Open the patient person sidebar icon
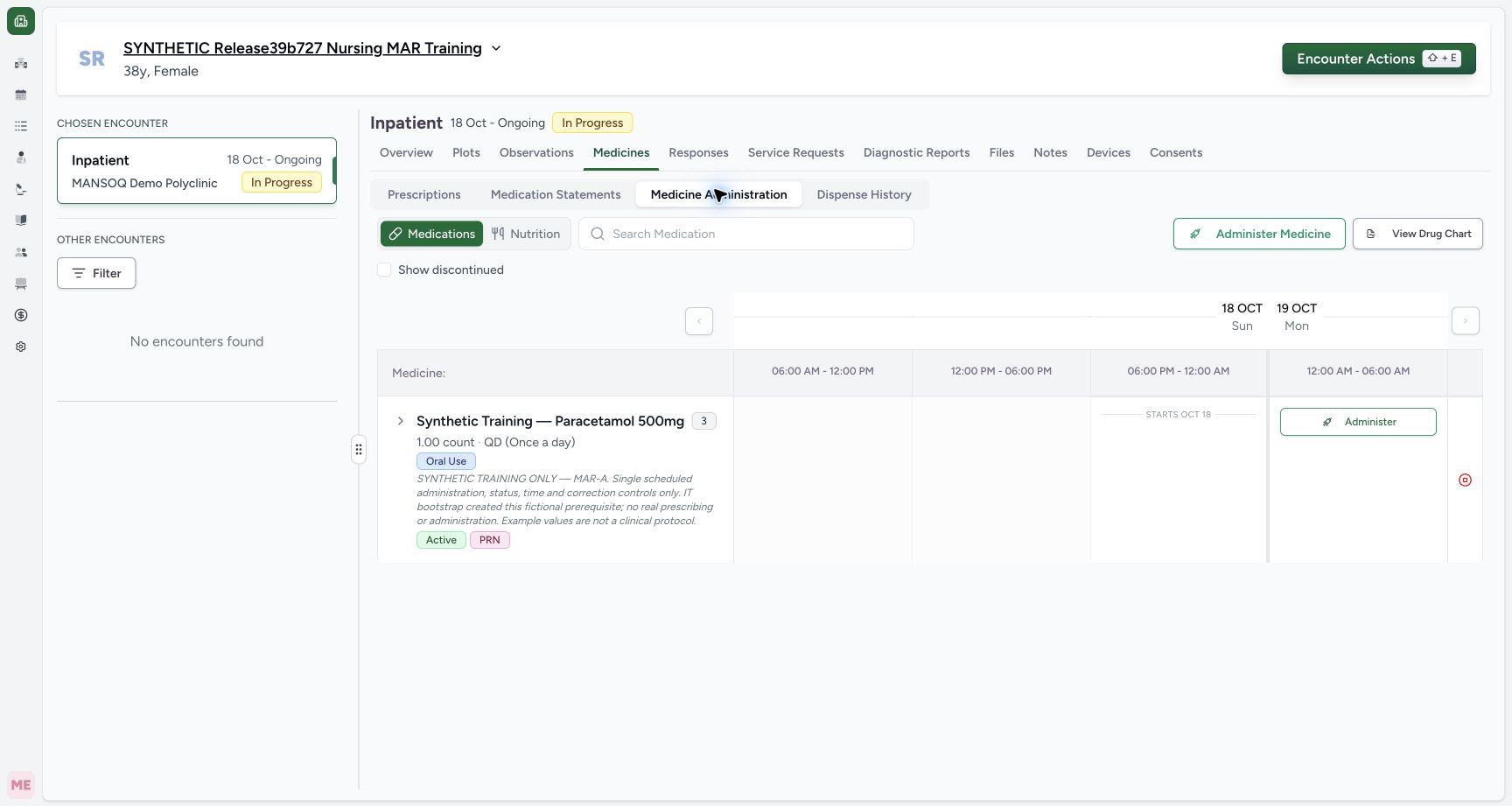This screenshot has width=1512, height=806. tap(21, 158)
